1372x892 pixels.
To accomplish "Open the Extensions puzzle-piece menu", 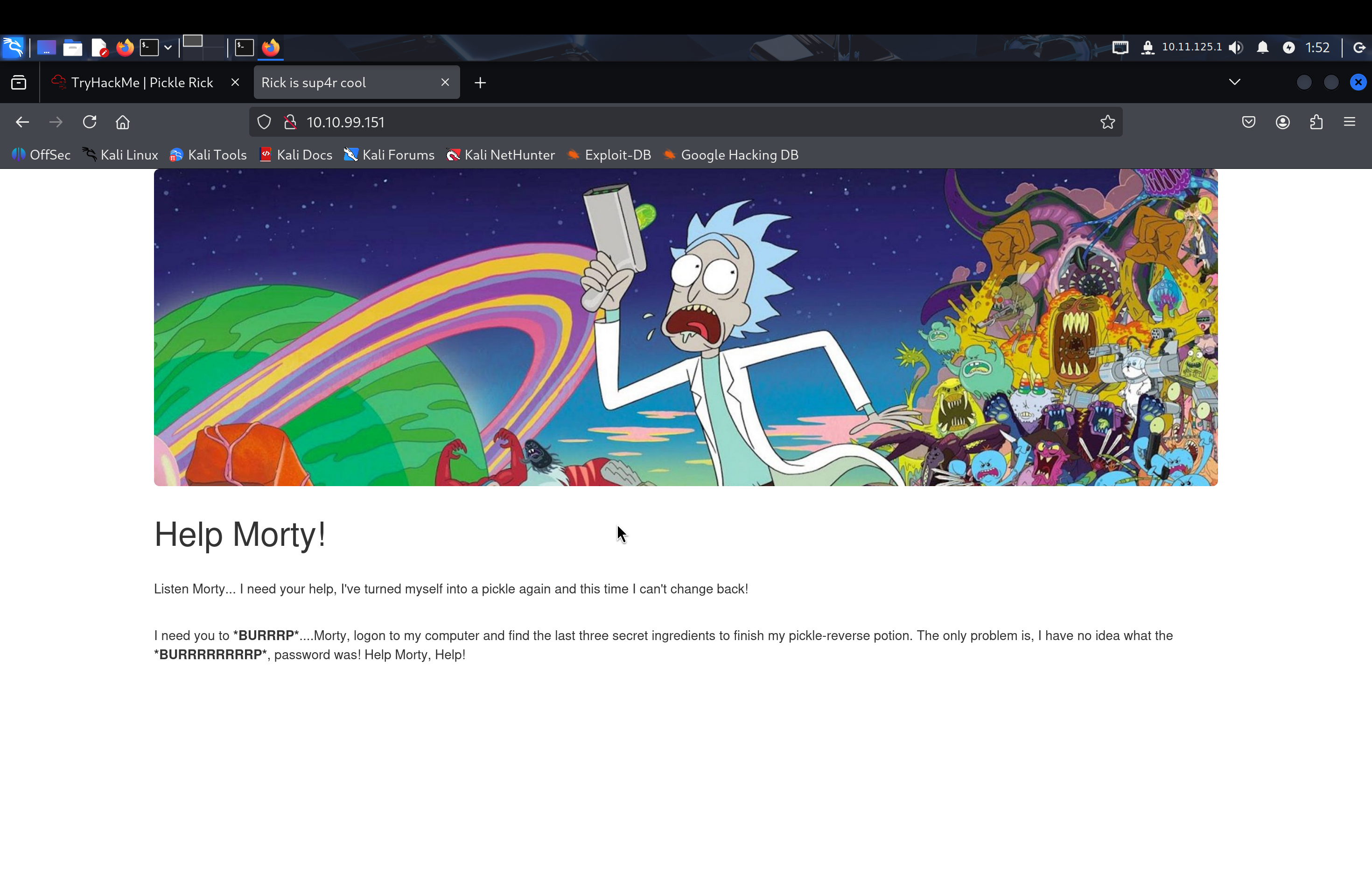I will click(x=1316, y=122).
